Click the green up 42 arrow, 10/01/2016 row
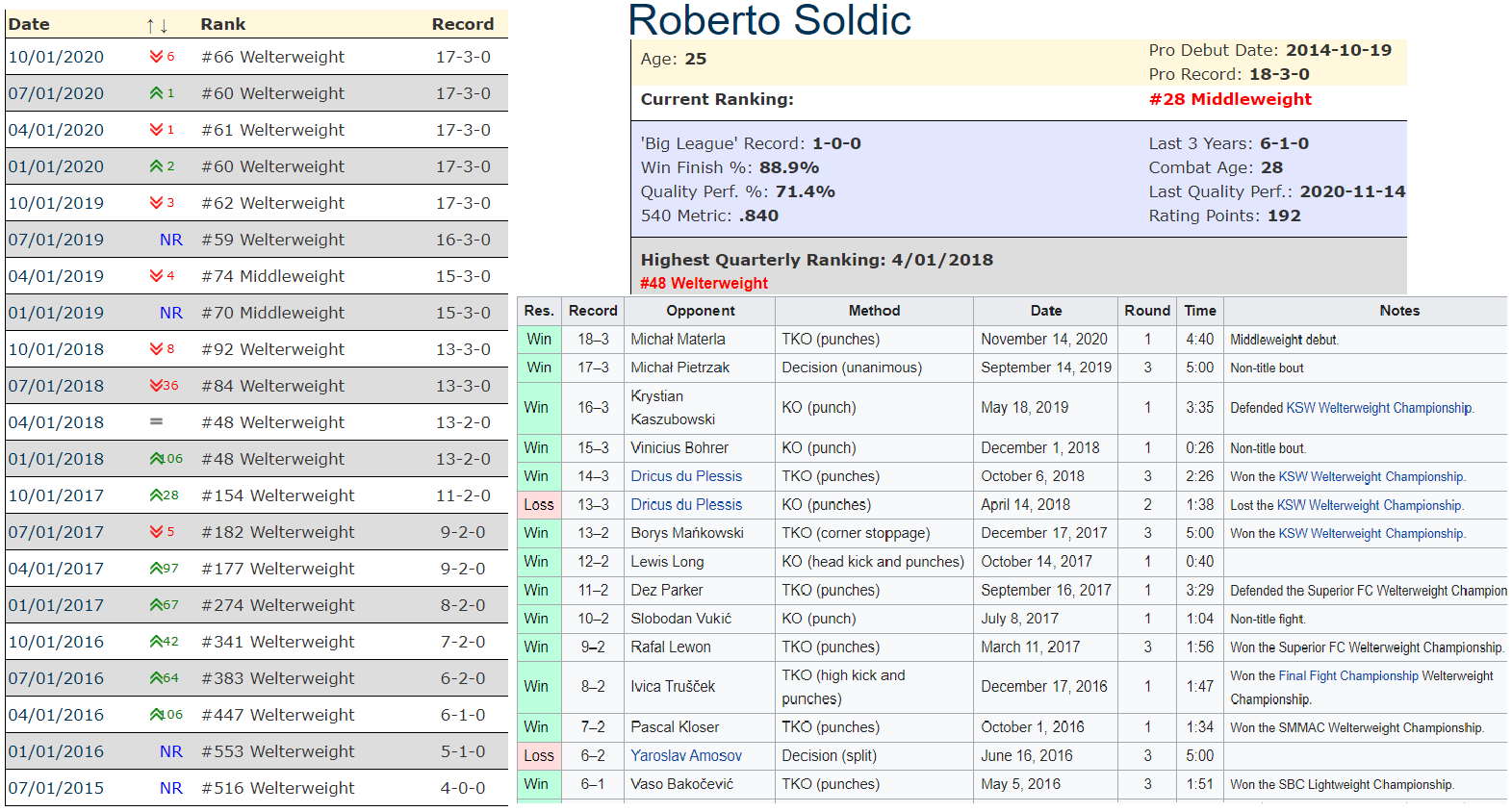 (156, 642)
